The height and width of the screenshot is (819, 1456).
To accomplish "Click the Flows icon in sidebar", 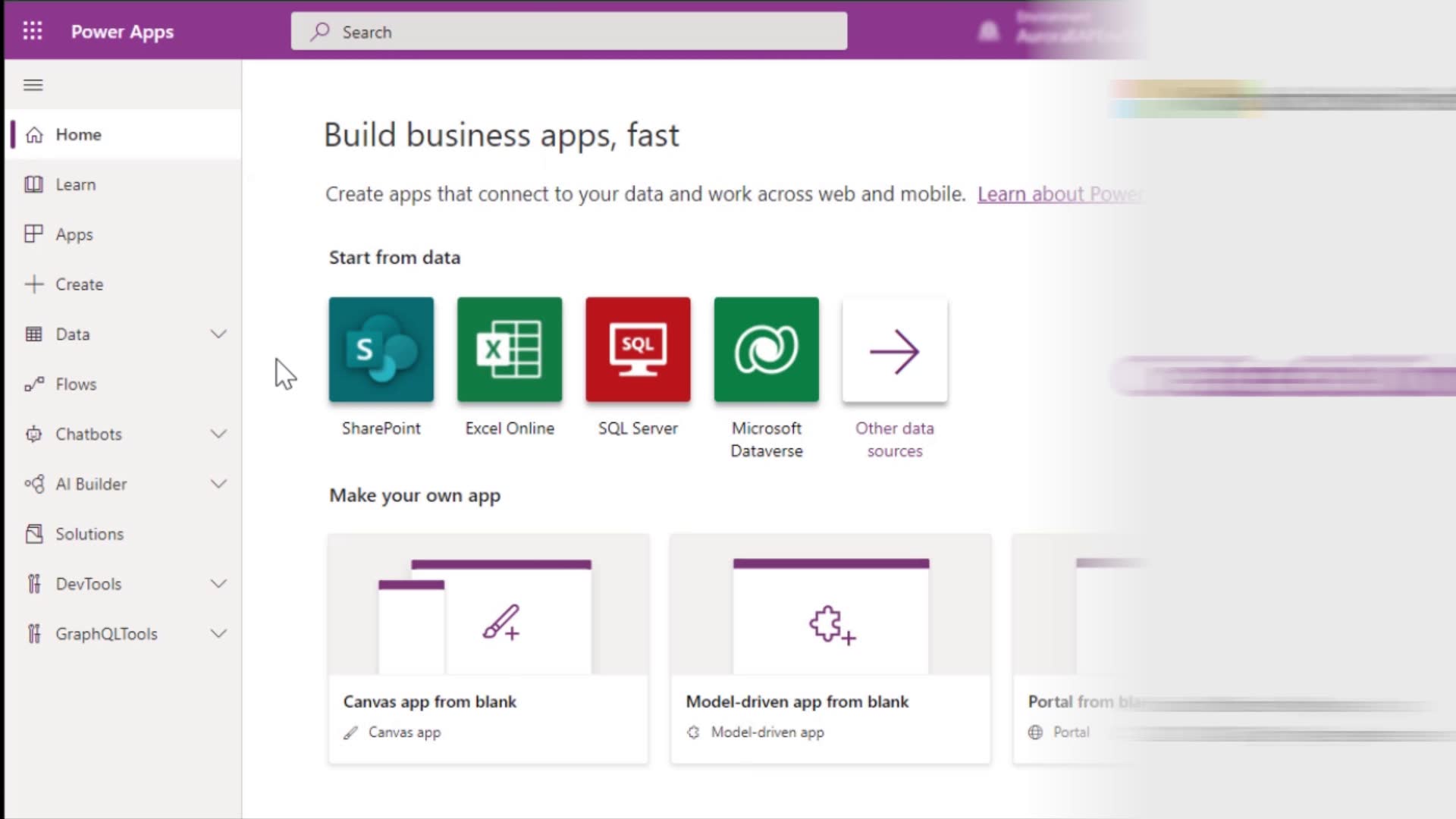I will pyautogui.click(x=34, y=384).
